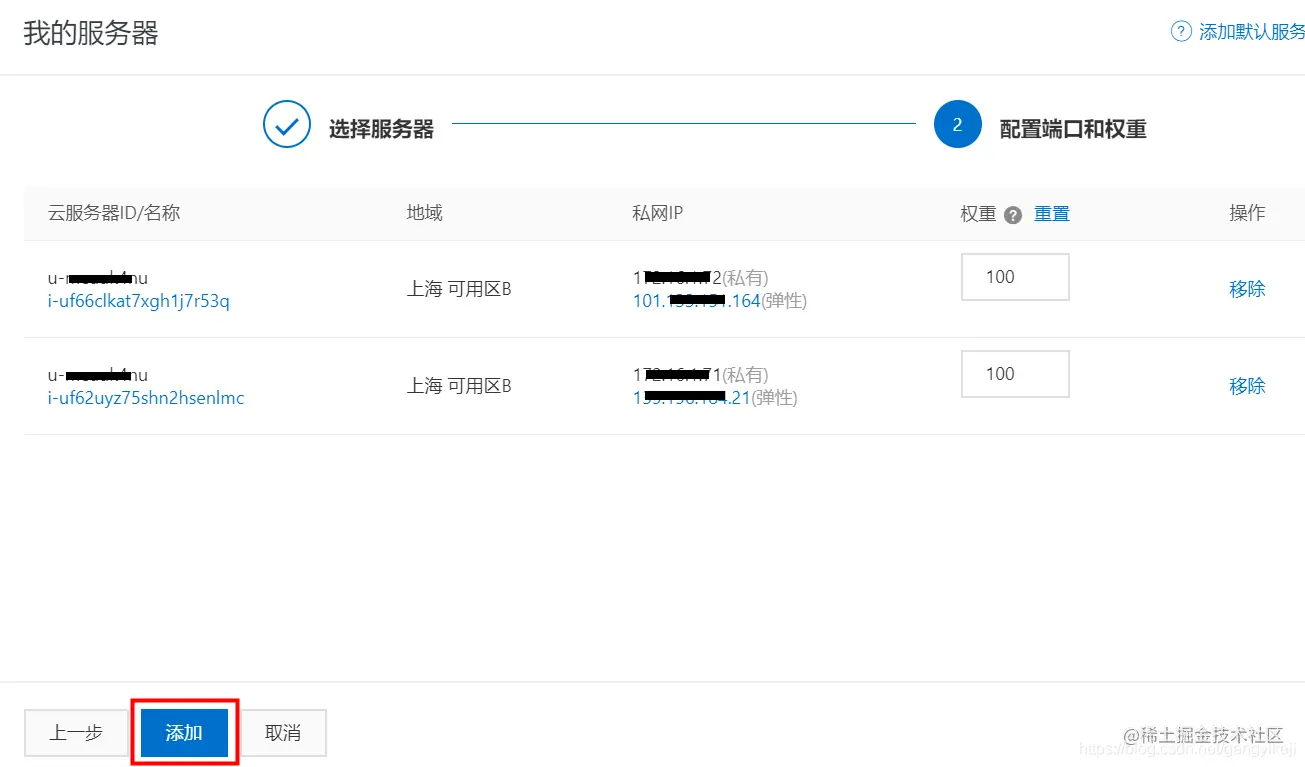
Task: Remove the first server via 移除
Action: click(1247, 289)
